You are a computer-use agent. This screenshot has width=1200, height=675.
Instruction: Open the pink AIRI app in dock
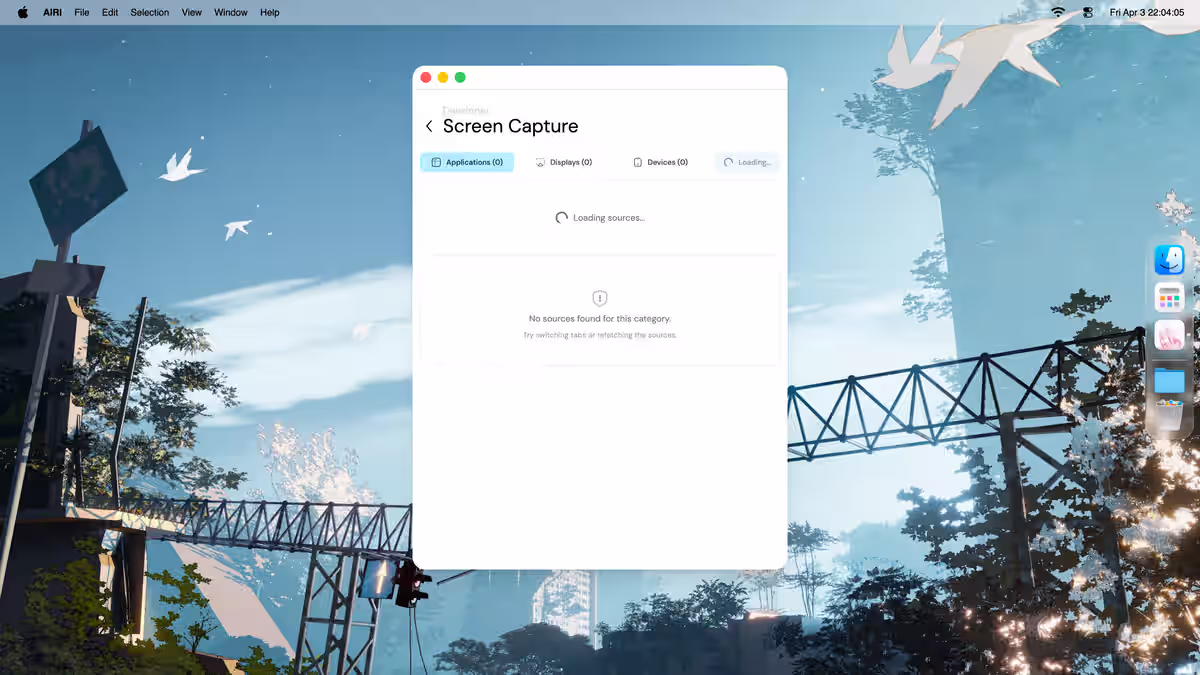click(x=1169, y=335)
